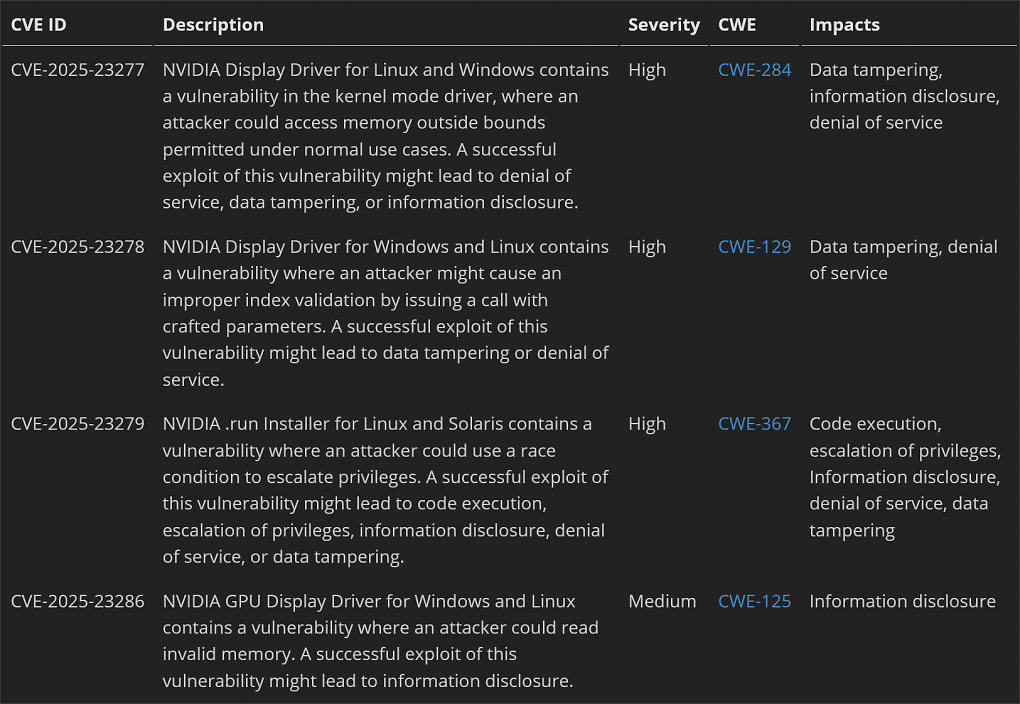
Task: Select the CVE-2025-23277 identifier cell
Action: pos(77,70)
